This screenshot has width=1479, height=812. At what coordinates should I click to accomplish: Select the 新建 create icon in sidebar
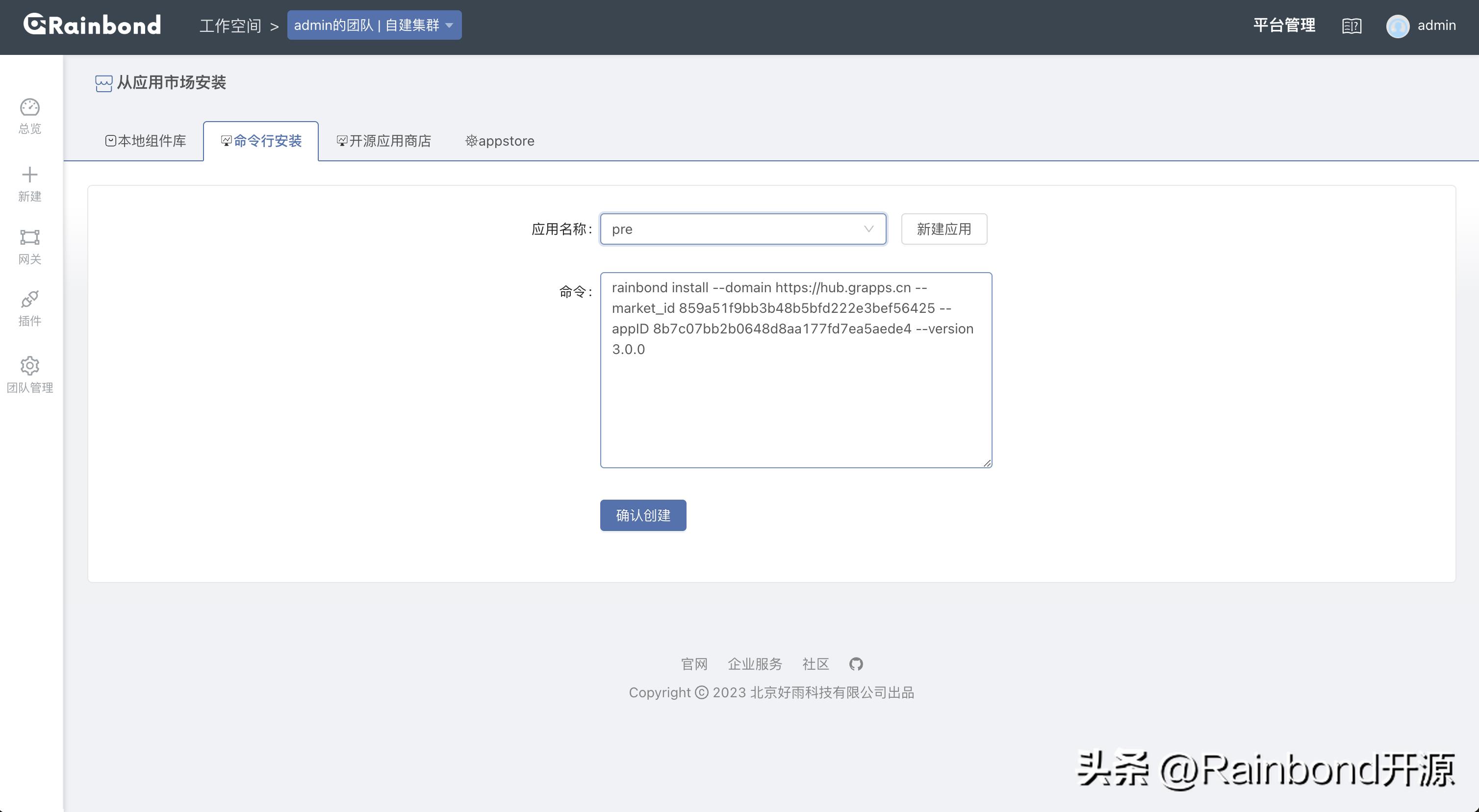[x=29, y=182]
